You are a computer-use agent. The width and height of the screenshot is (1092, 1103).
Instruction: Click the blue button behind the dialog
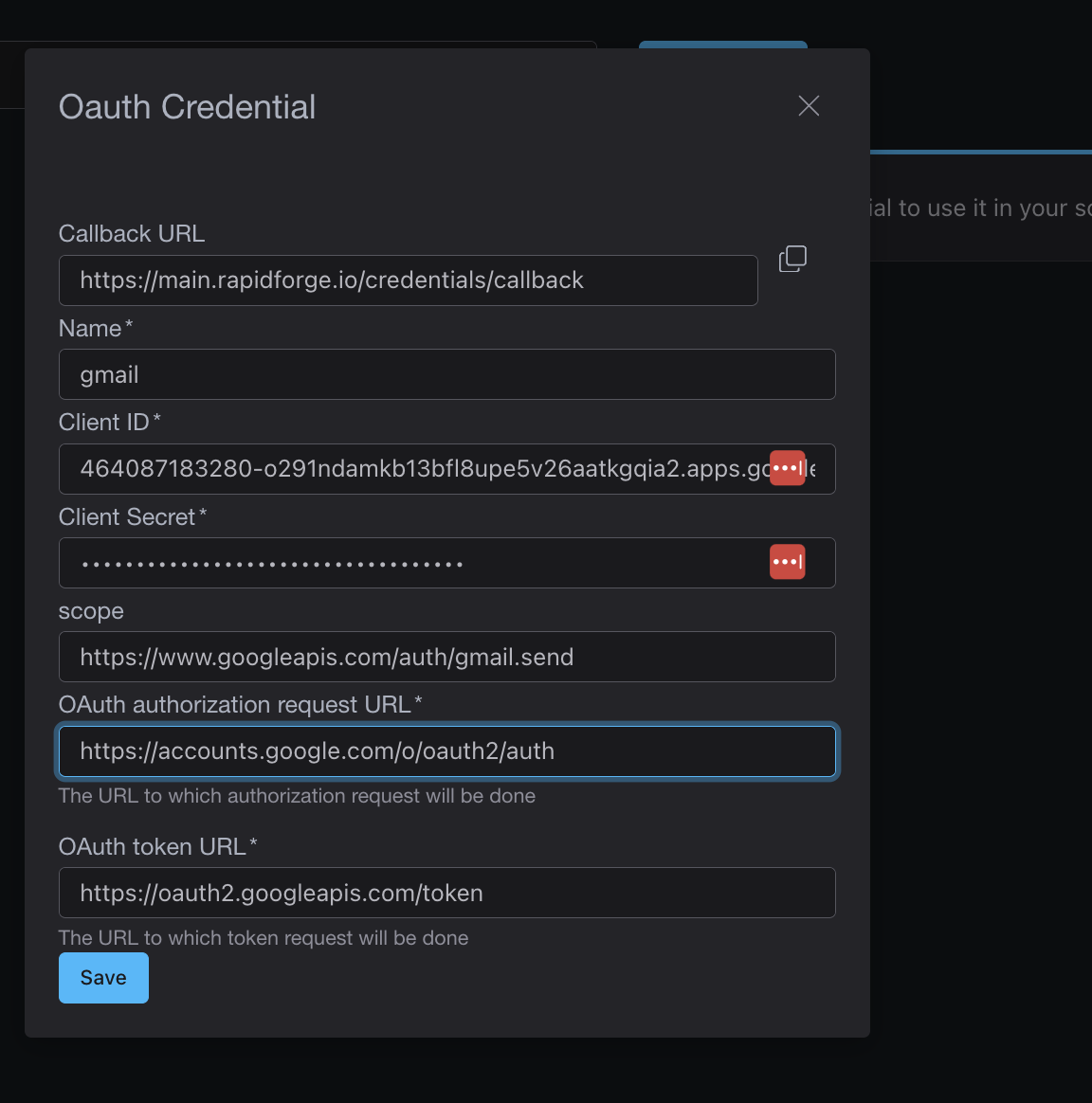point(722,44)
